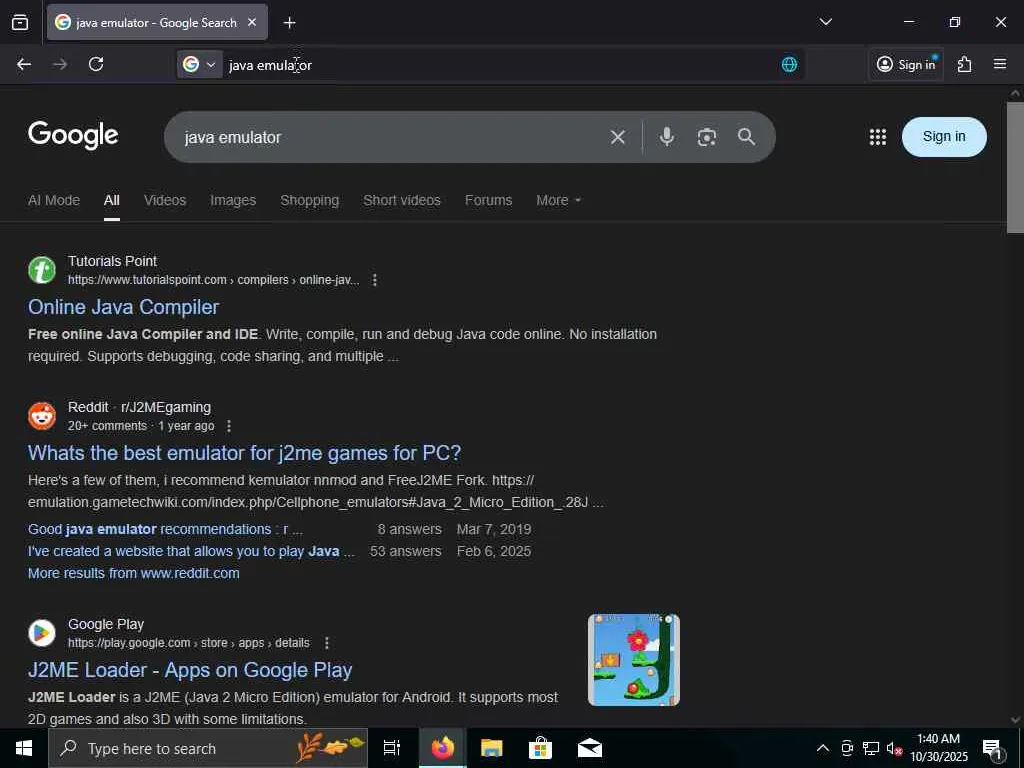
Task: Show hidden system tray icons
Action: 823,748
